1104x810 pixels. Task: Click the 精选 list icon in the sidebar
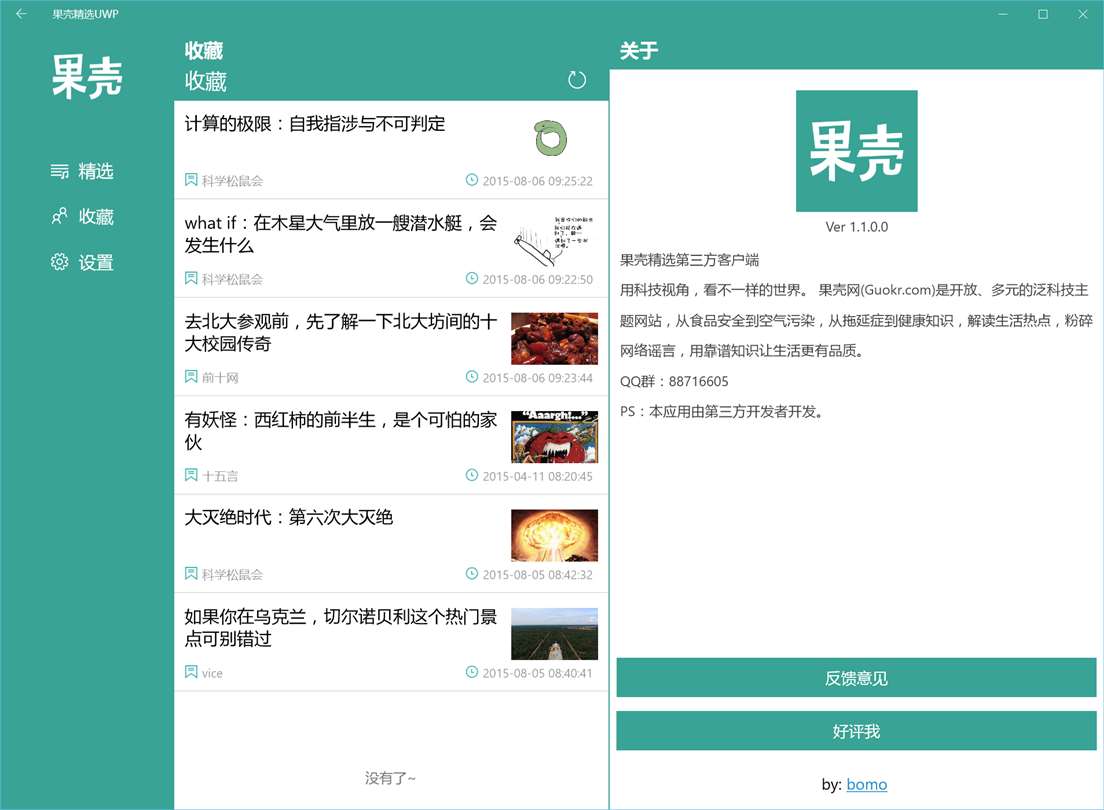click(59, 171)
